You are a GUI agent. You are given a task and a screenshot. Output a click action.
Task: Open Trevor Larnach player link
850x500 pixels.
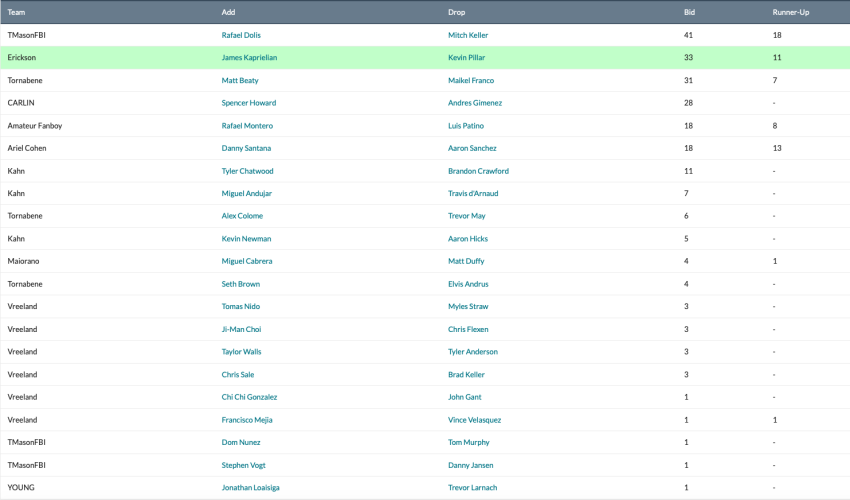coord(472,488)
